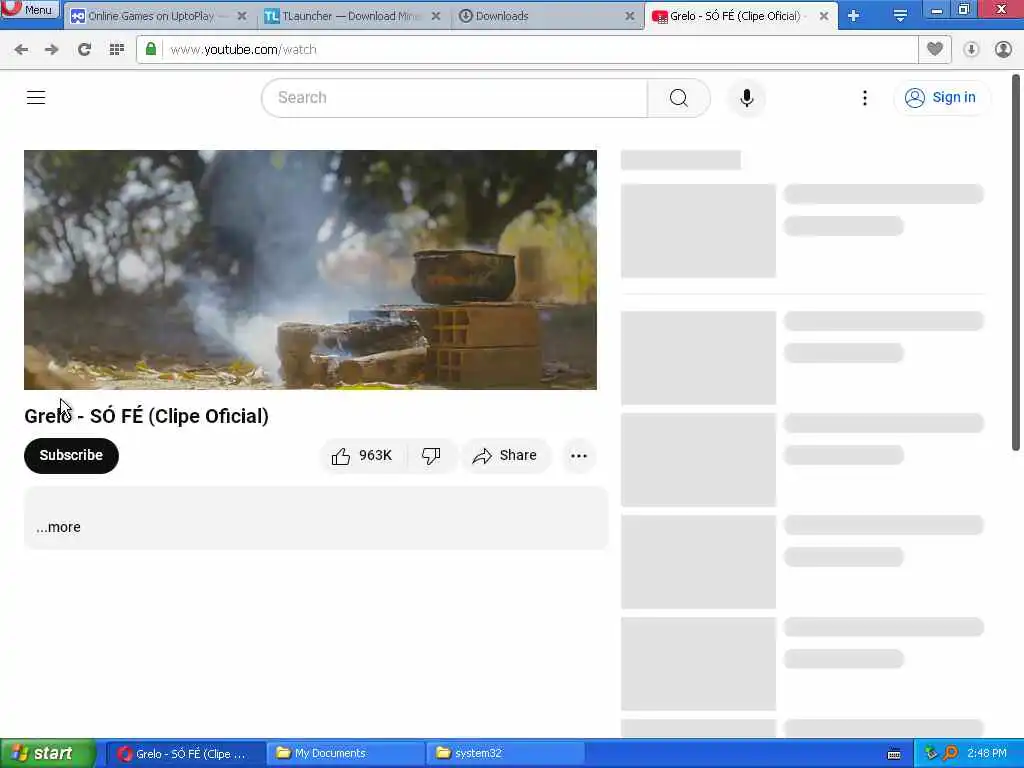Open the tab list menu icon
Screen dimensions: 1024x768
(x=900, y=16)
